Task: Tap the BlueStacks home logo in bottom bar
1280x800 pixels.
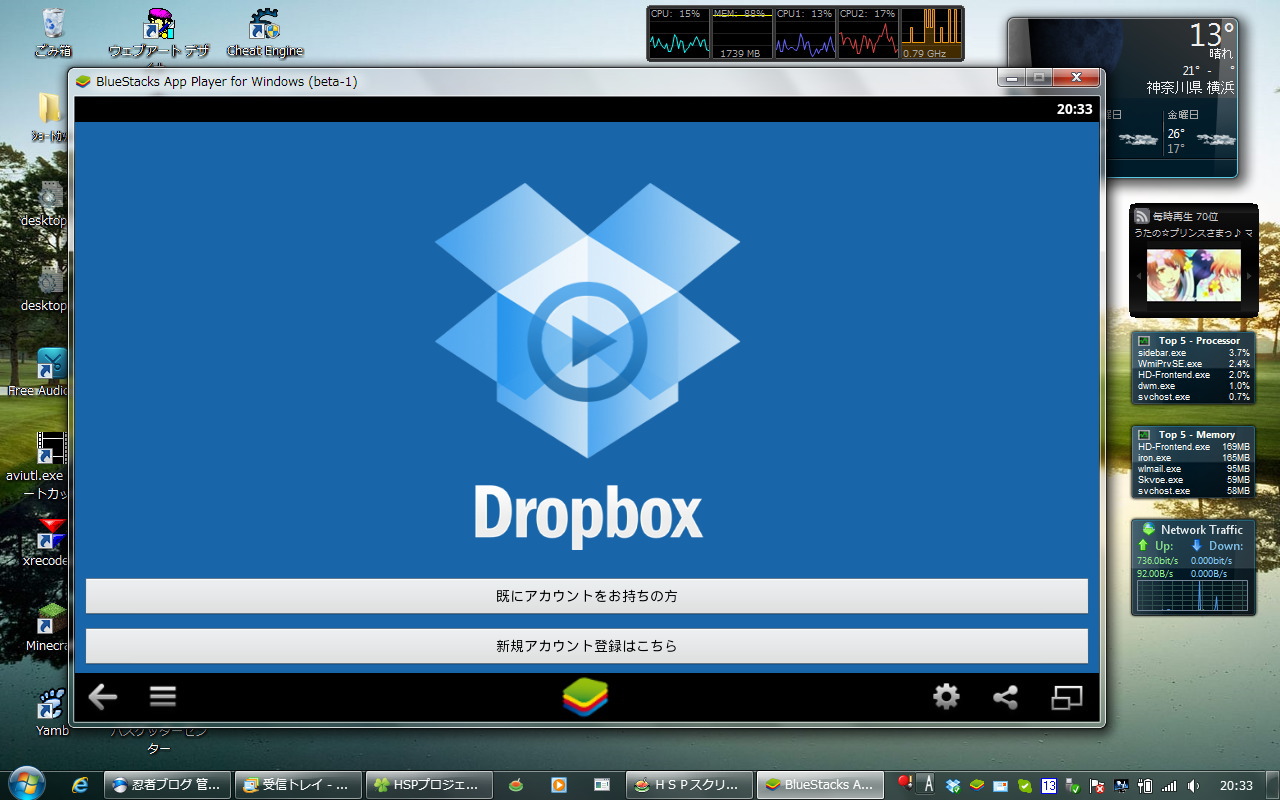Action: click(585, 697)
